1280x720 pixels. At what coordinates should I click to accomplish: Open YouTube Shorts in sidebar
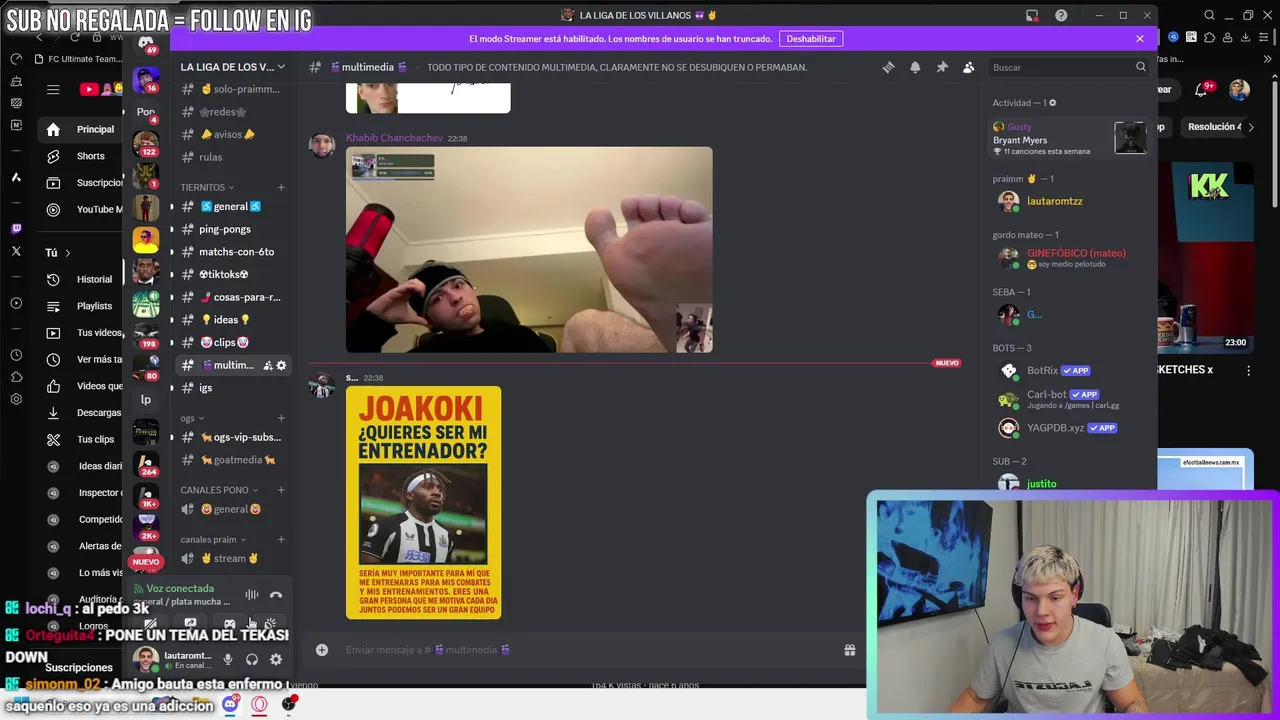[x=83, y=156]
